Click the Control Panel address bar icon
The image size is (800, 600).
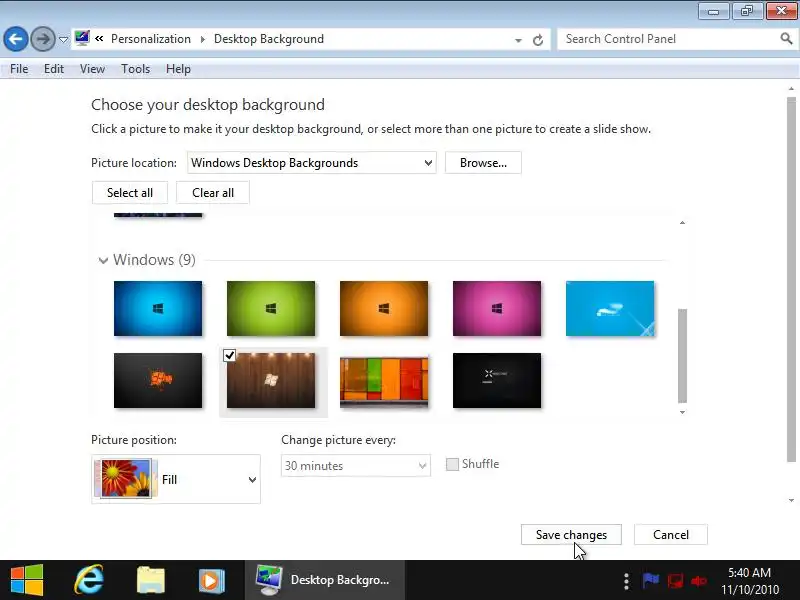click(x=82, y=38)
